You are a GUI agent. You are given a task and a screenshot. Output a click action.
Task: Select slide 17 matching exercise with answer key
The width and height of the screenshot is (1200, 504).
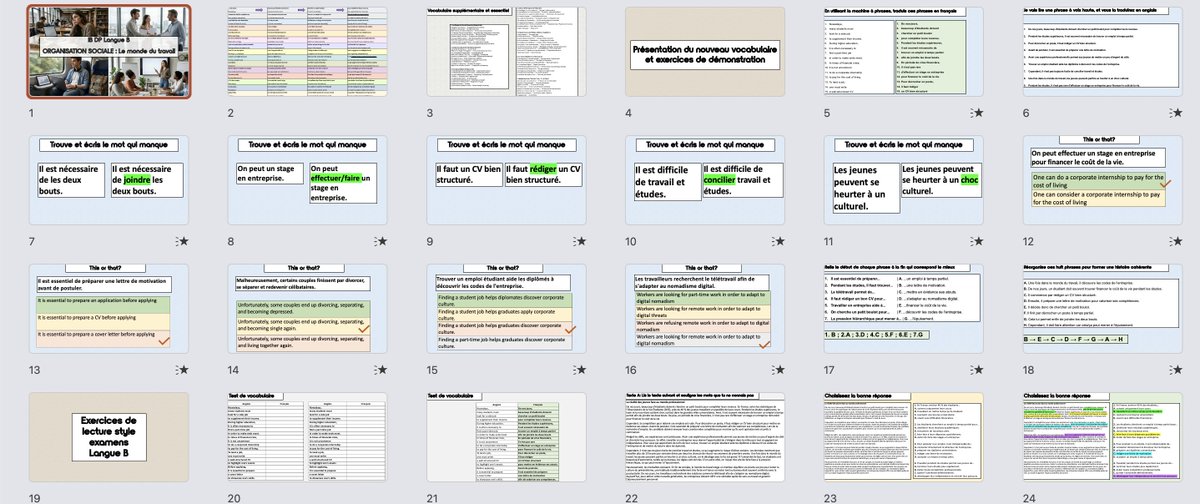[906, 308]
